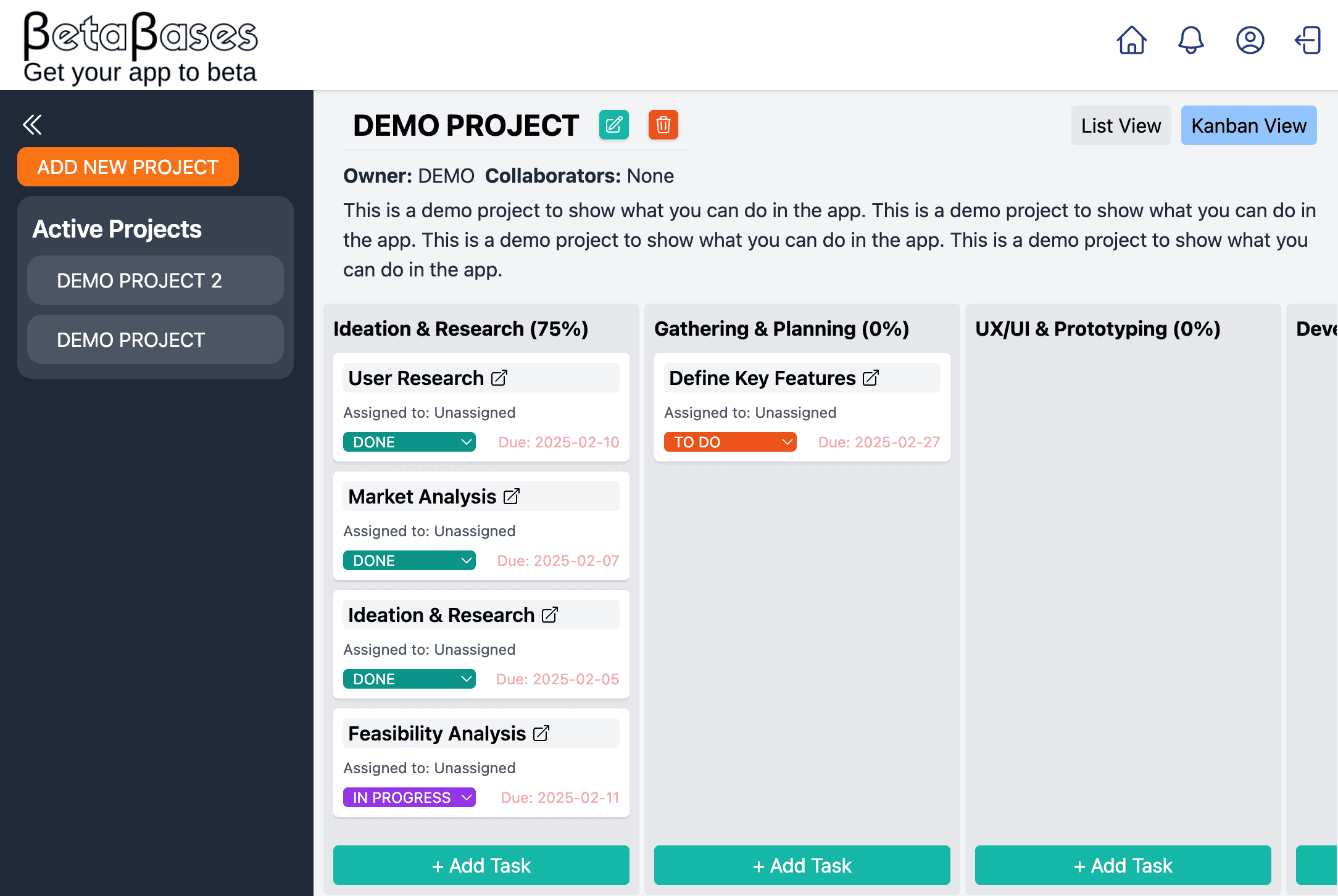Open Market Analysis DONE status dropdown
The width and height of the screenshot is (1338, 896).
409,560
